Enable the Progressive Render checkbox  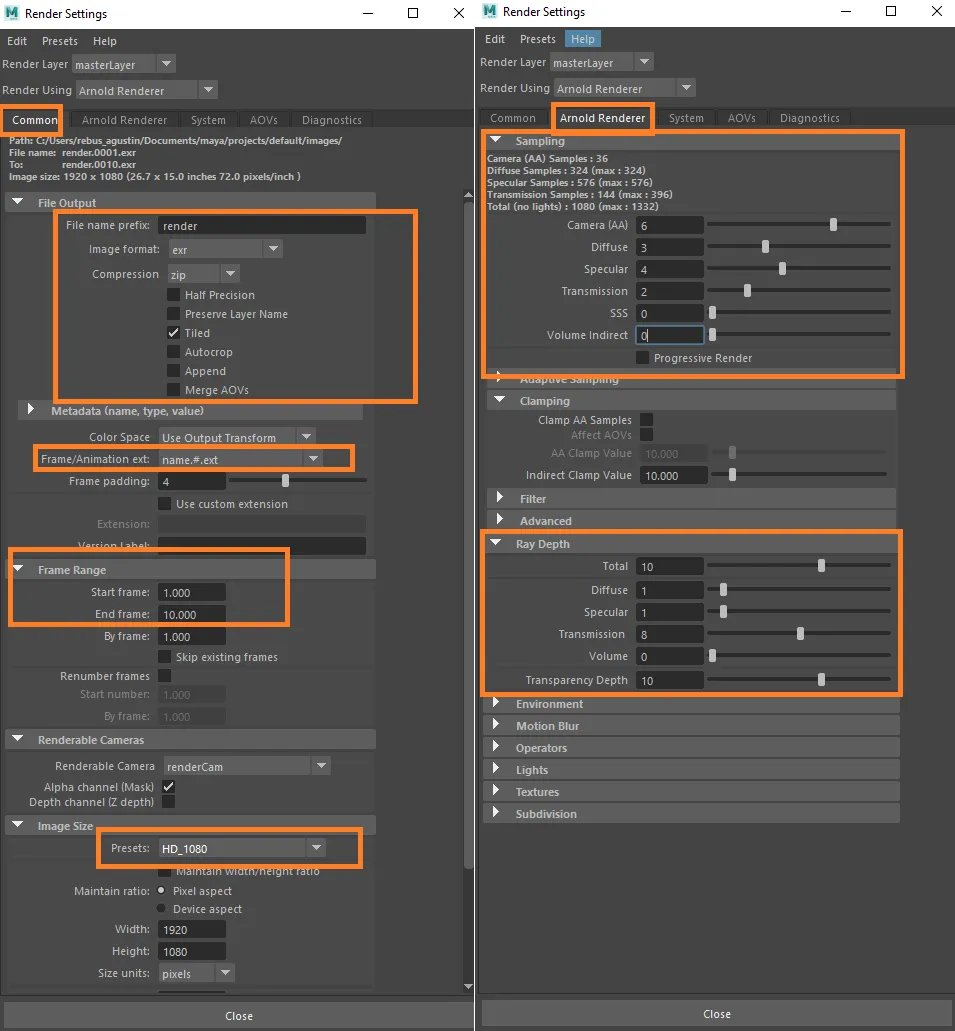[x=643, y=358]
